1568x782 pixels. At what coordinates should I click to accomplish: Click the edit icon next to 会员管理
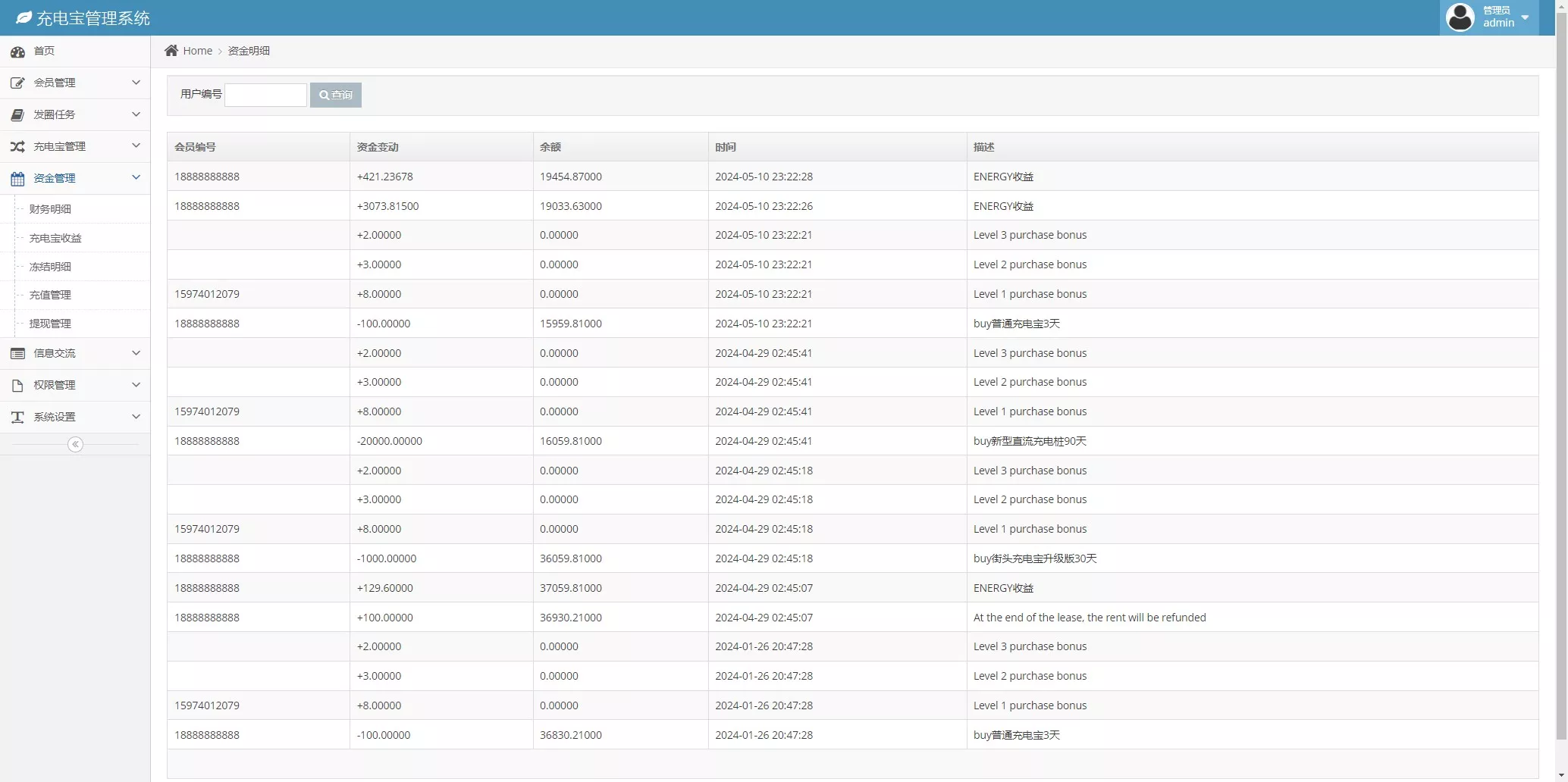point(17,83)
